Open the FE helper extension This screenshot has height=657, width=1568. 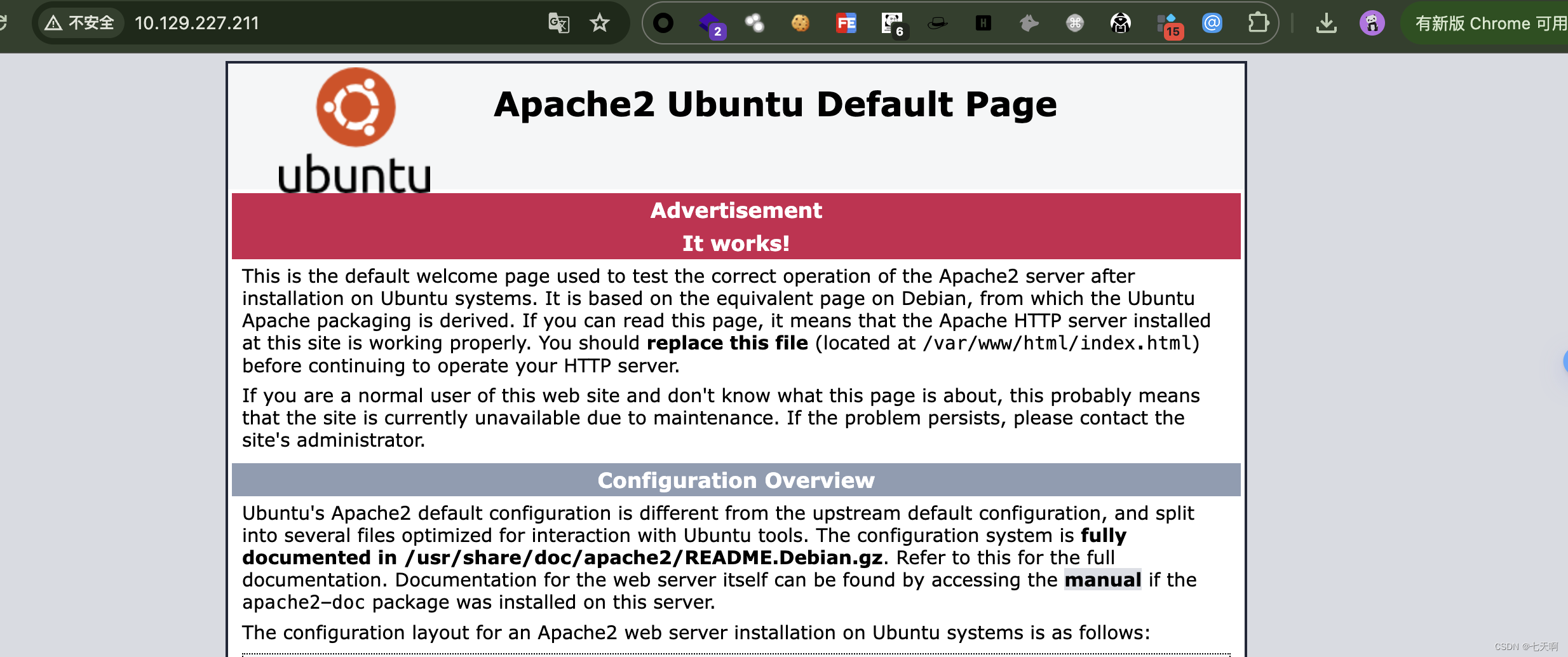846,24
